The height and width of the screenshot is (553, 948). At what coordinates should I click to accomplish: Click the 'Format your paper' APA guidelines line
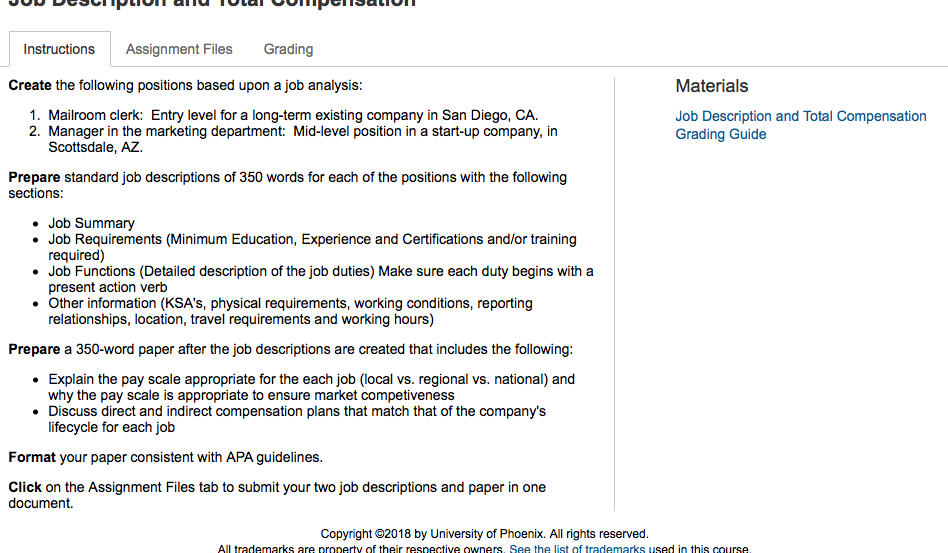[166, 458]
